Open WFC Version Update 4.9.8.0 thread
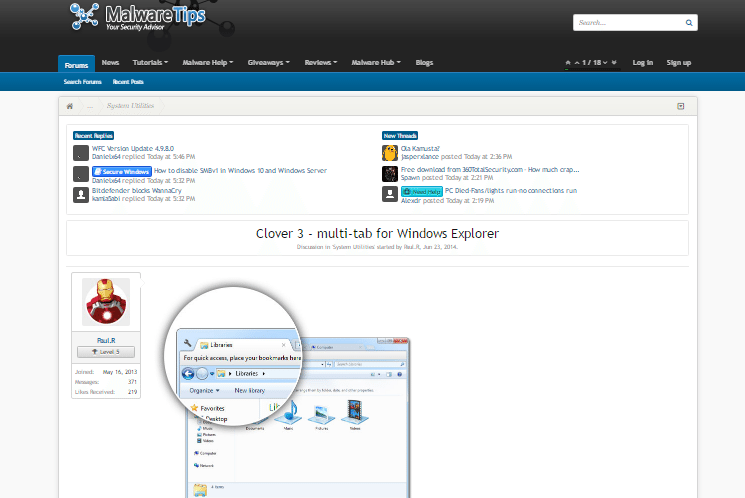Screen dimensions: 745x498 [133, 149]
